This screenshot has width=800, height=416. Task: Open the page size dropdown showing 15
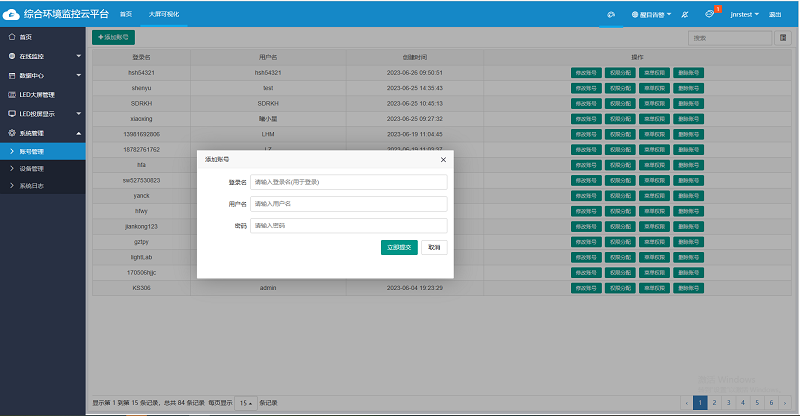(244, 403)
